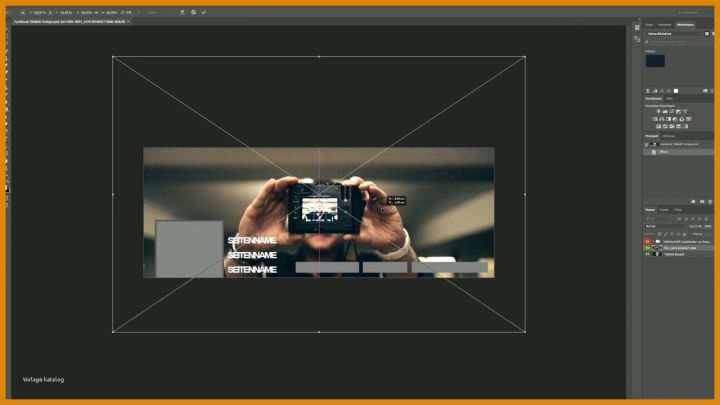
Task: Toggle visibility of the middle layer
Action: [x=647, y=248]
